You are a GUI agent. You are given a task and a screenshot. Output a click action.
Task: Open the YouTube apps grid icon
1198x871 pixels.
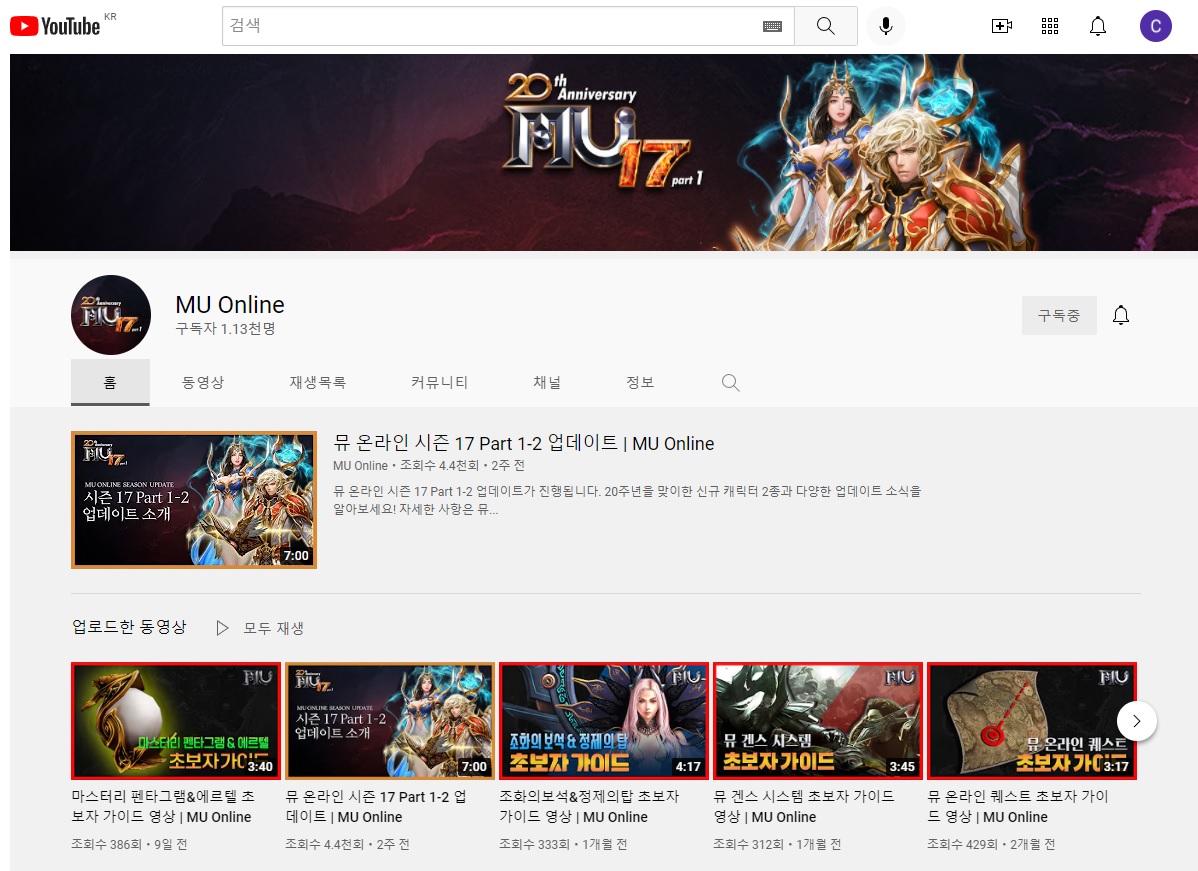1049,26
